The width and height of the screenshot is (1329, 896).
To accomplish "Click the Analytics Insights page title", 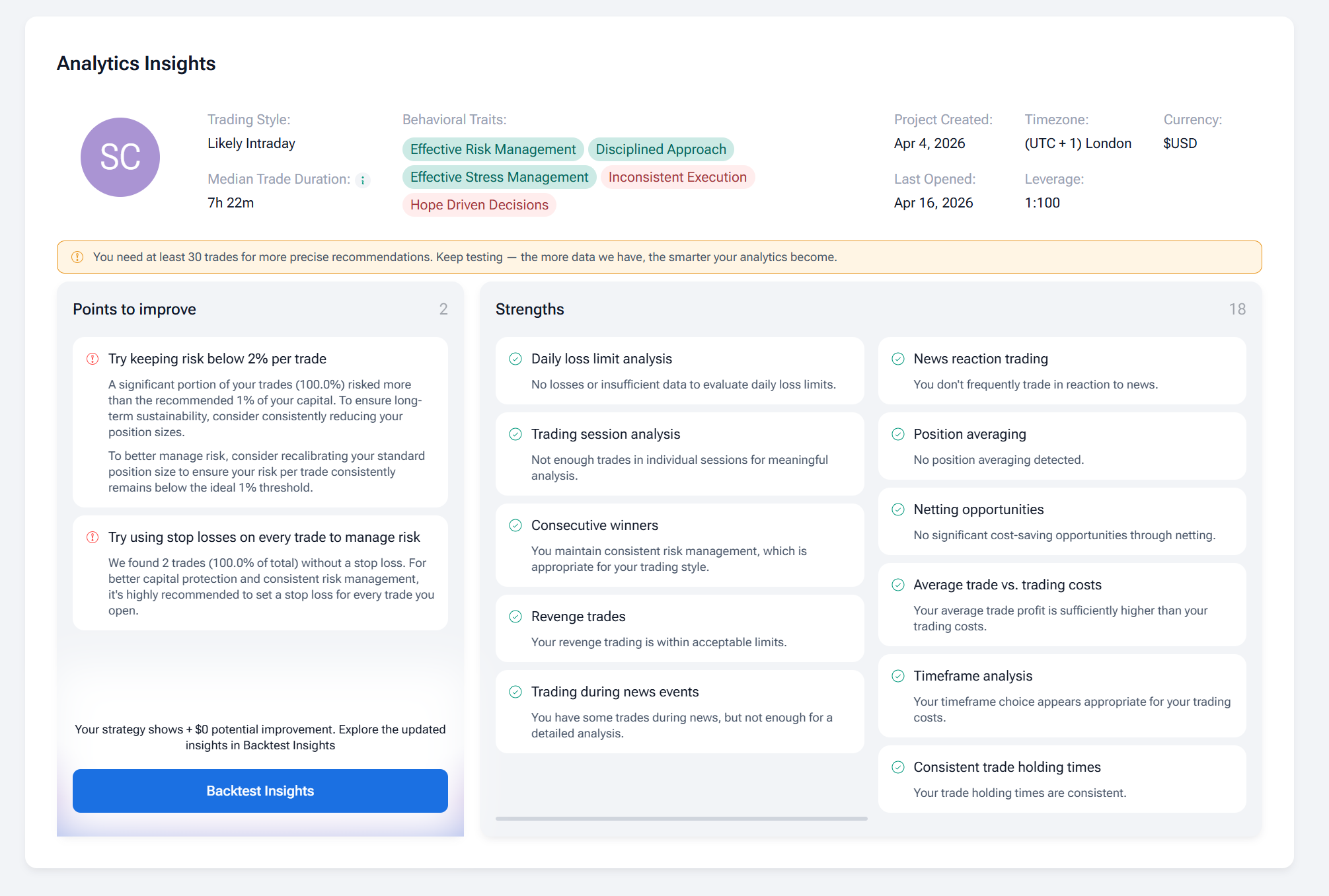I will 136,63.
